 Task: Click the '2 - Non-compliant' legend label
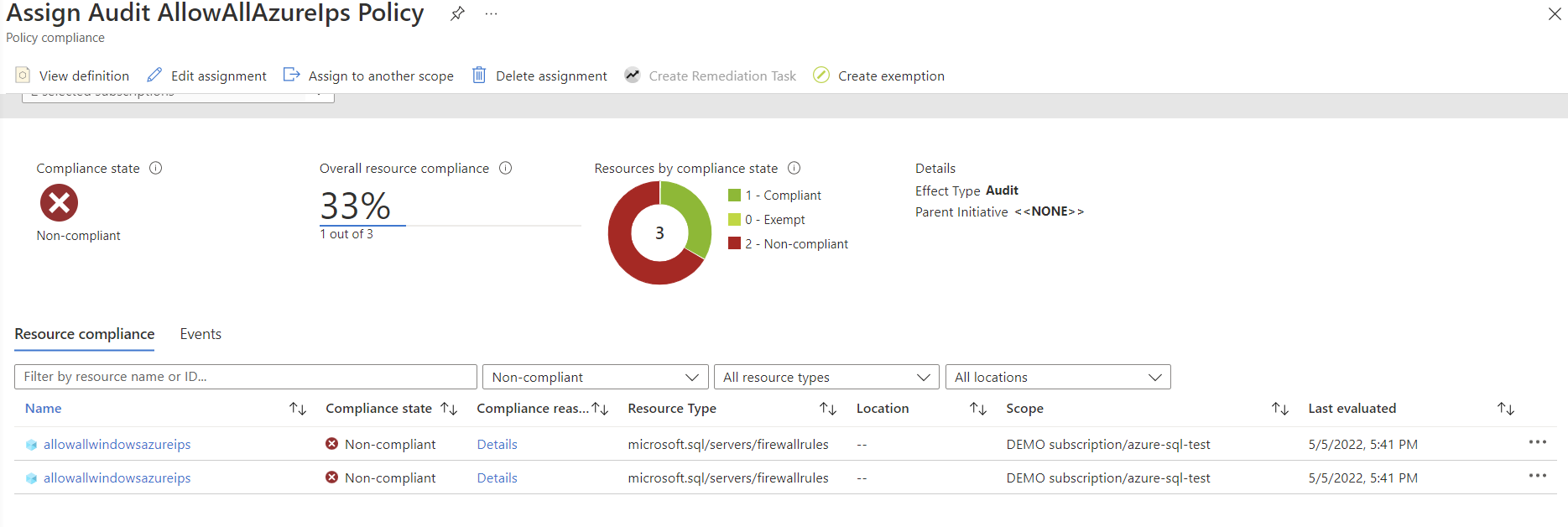pyautogui.click(x=796, y=244)
